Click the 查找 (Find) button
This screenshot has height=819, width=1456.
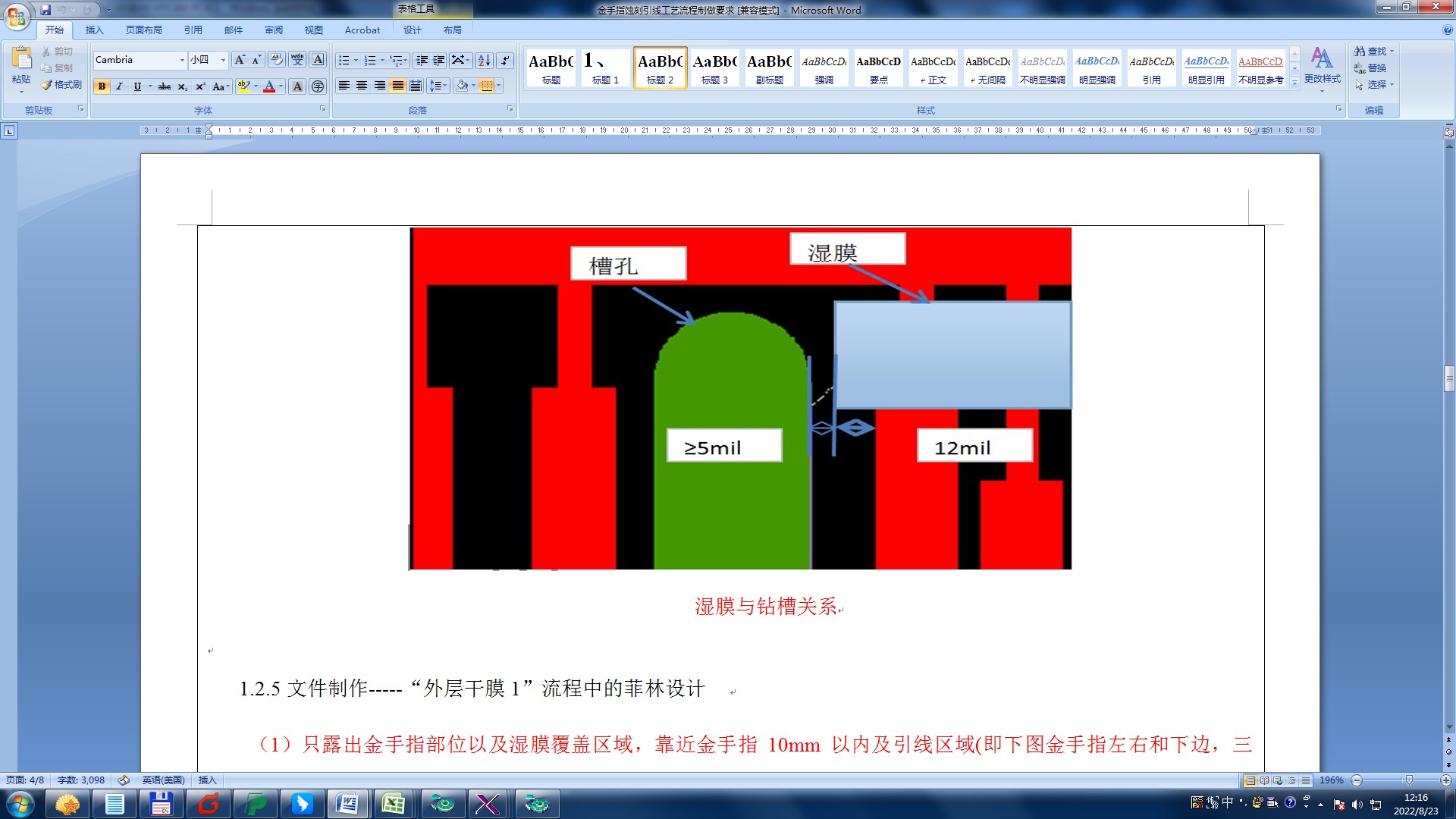coord(1373,51)
